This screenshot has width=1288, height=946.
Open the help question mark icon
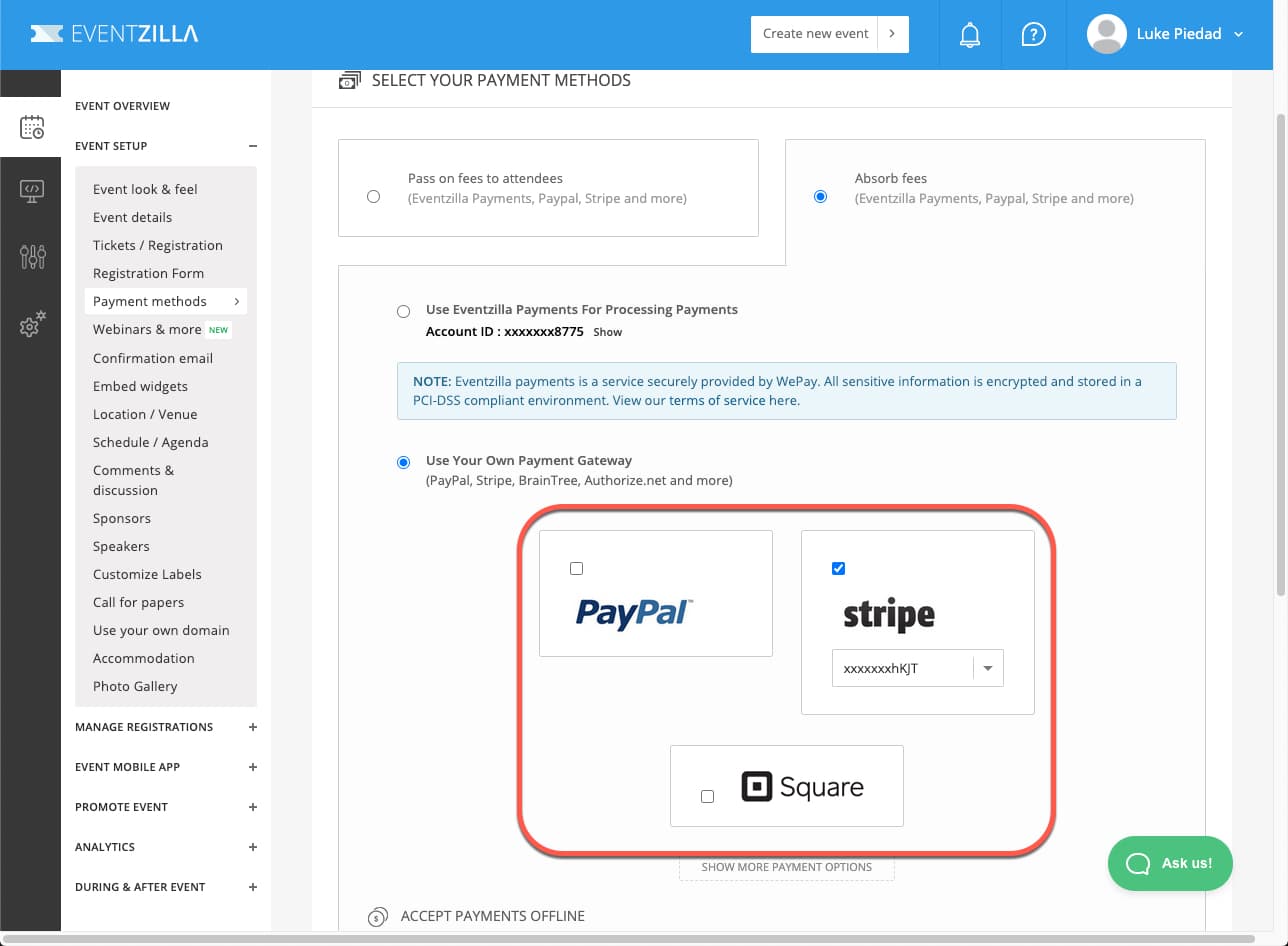[x=1033, y=34]
